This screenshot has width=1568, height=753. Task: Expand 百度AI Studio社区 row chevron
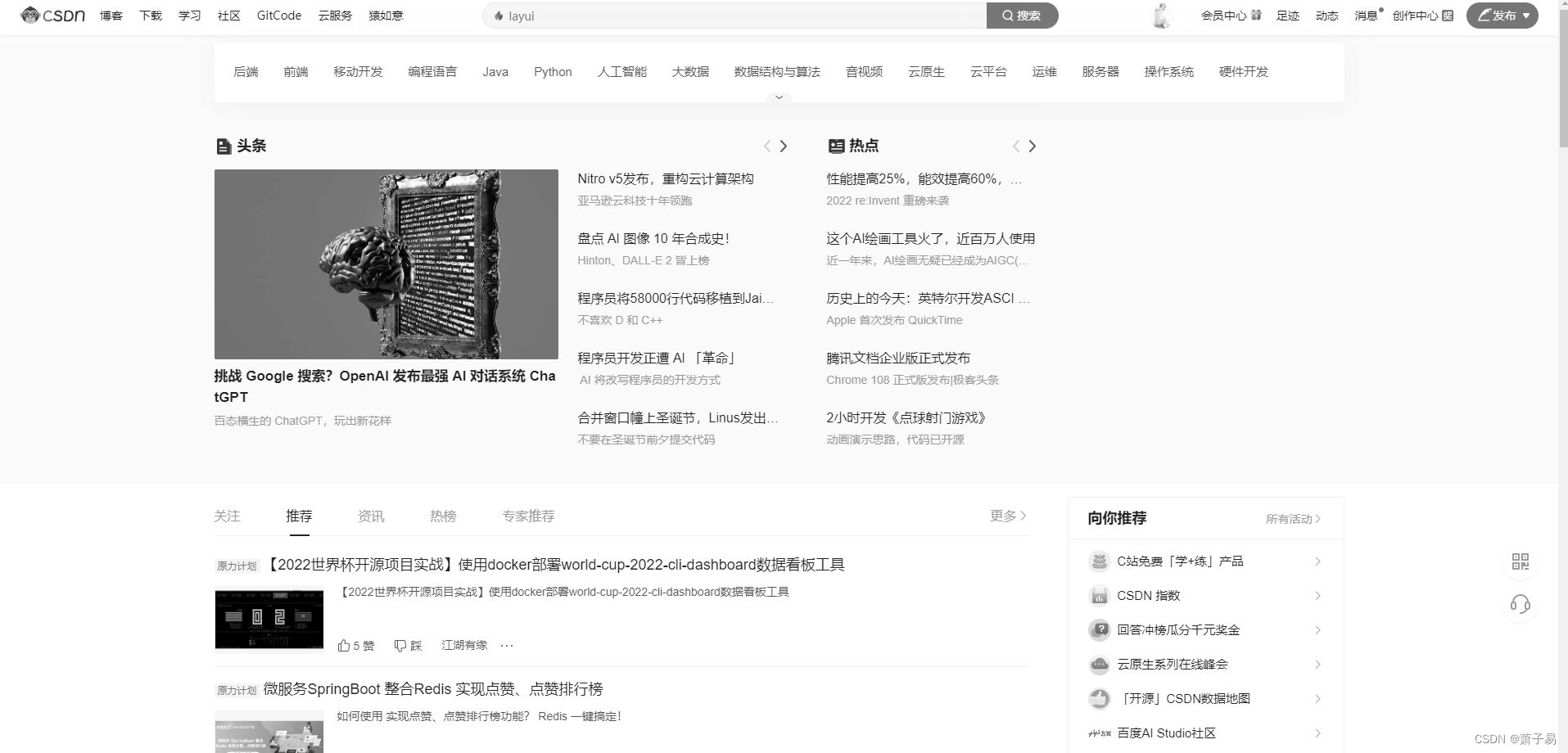pos(1317,733)
